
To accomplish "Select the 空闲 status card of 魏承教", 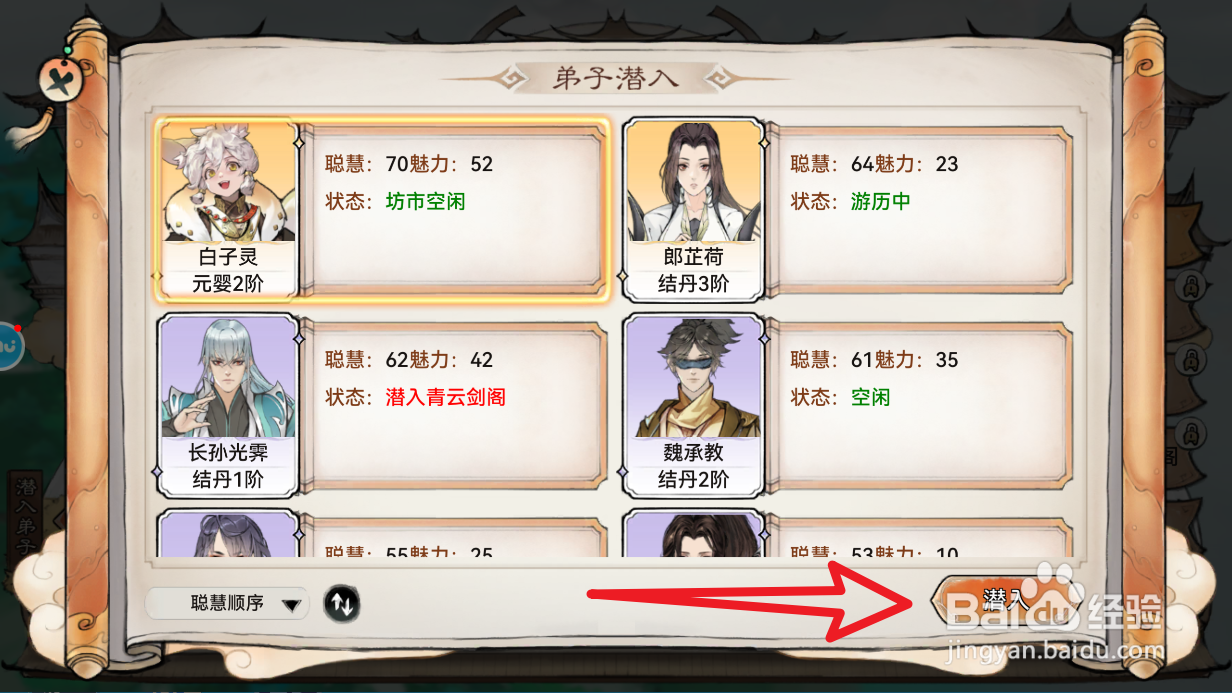I will [919, 405].
